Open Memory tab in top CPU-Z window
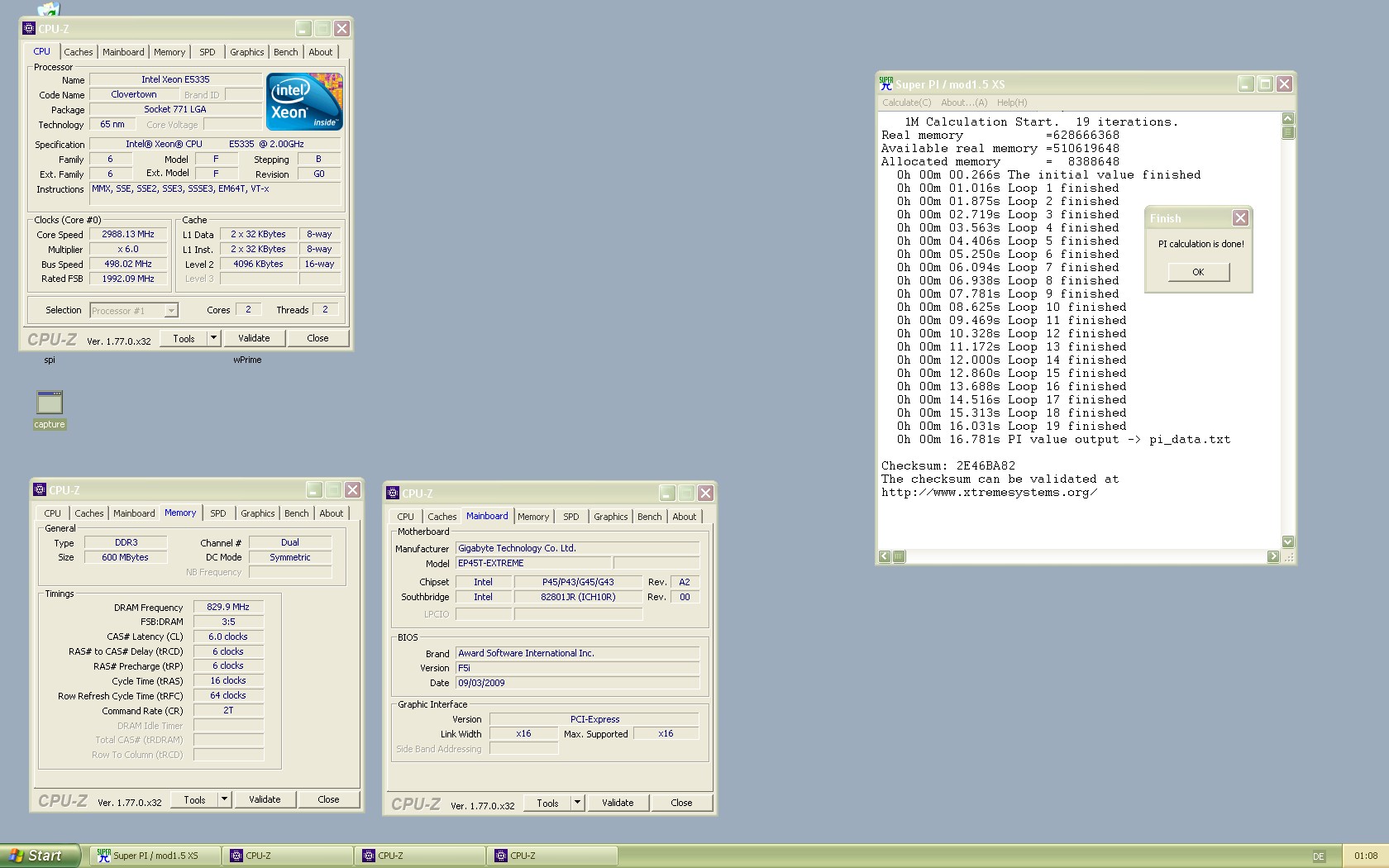 click(x=169, y=52)
